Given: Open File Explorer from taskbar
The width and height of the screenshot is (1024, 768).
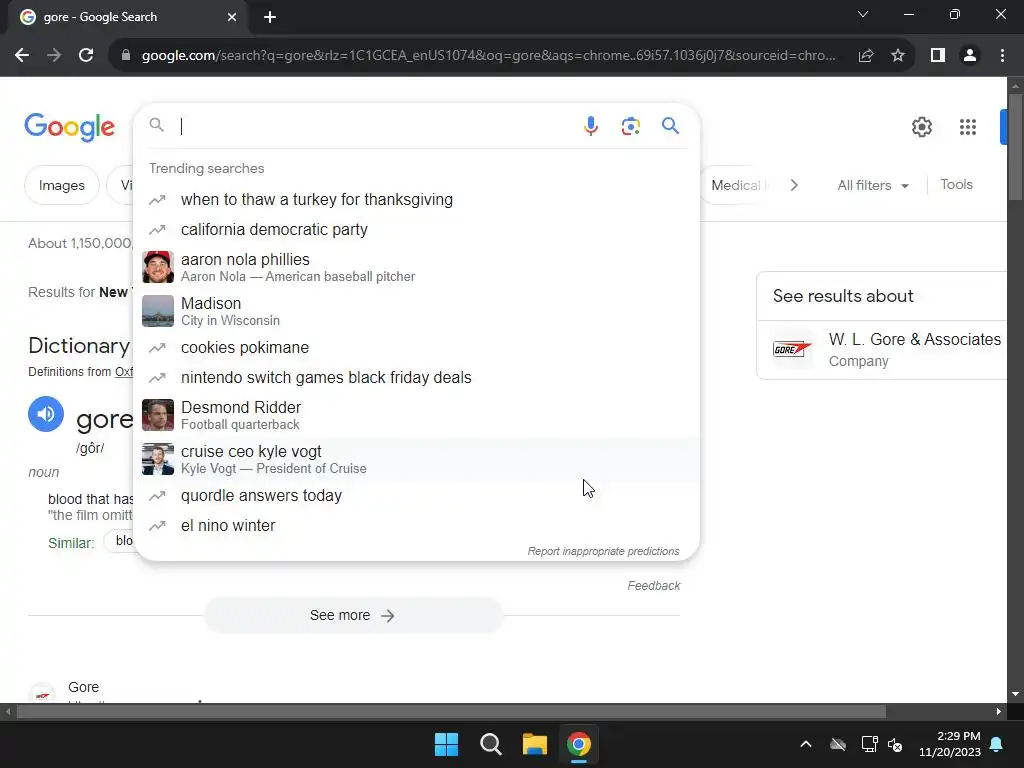Looking at the screenshot, I should 534,744.
